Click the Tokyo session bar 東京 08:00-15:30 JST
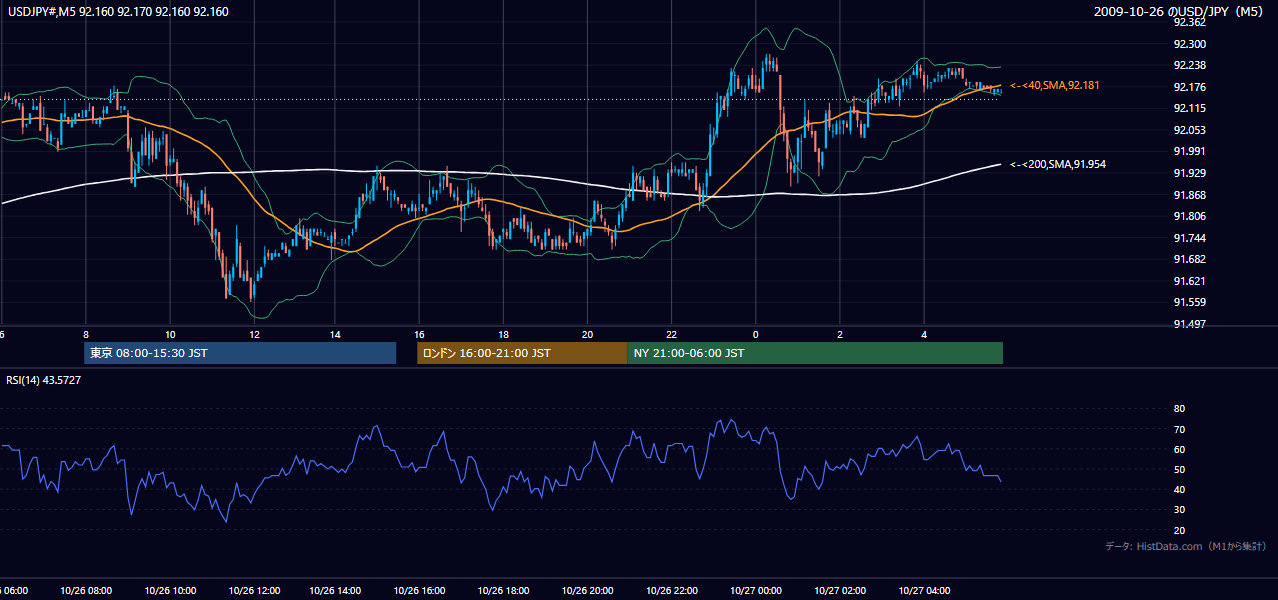Screen dimensions: 1278x600 (240, 353)
